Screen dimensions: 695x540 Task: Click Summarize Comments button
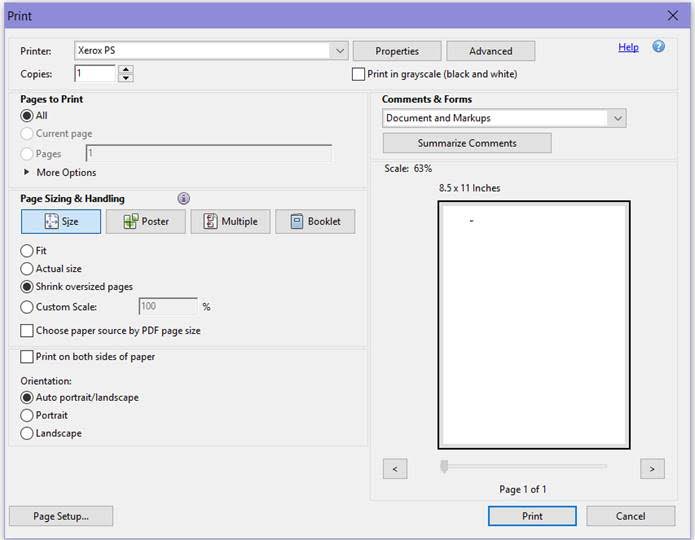tap(467, 143)
